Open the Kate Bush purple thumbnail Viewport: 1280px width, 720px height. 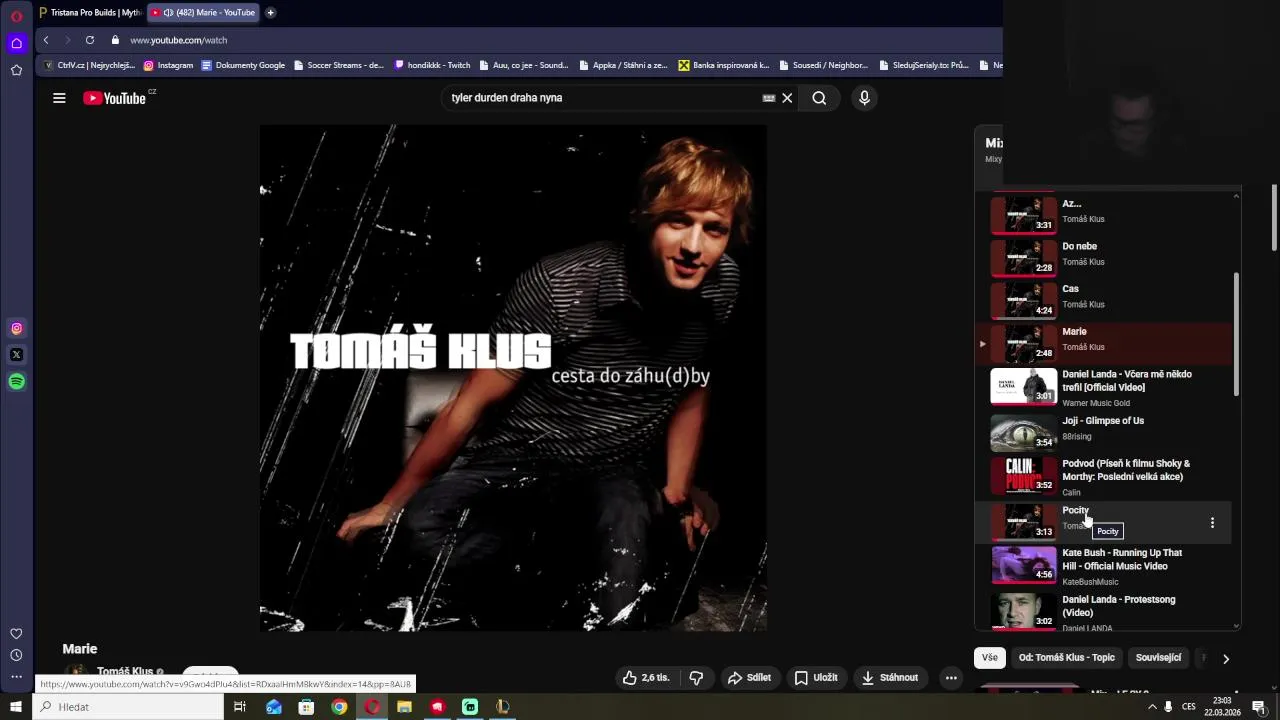[x=1023, y=564]
